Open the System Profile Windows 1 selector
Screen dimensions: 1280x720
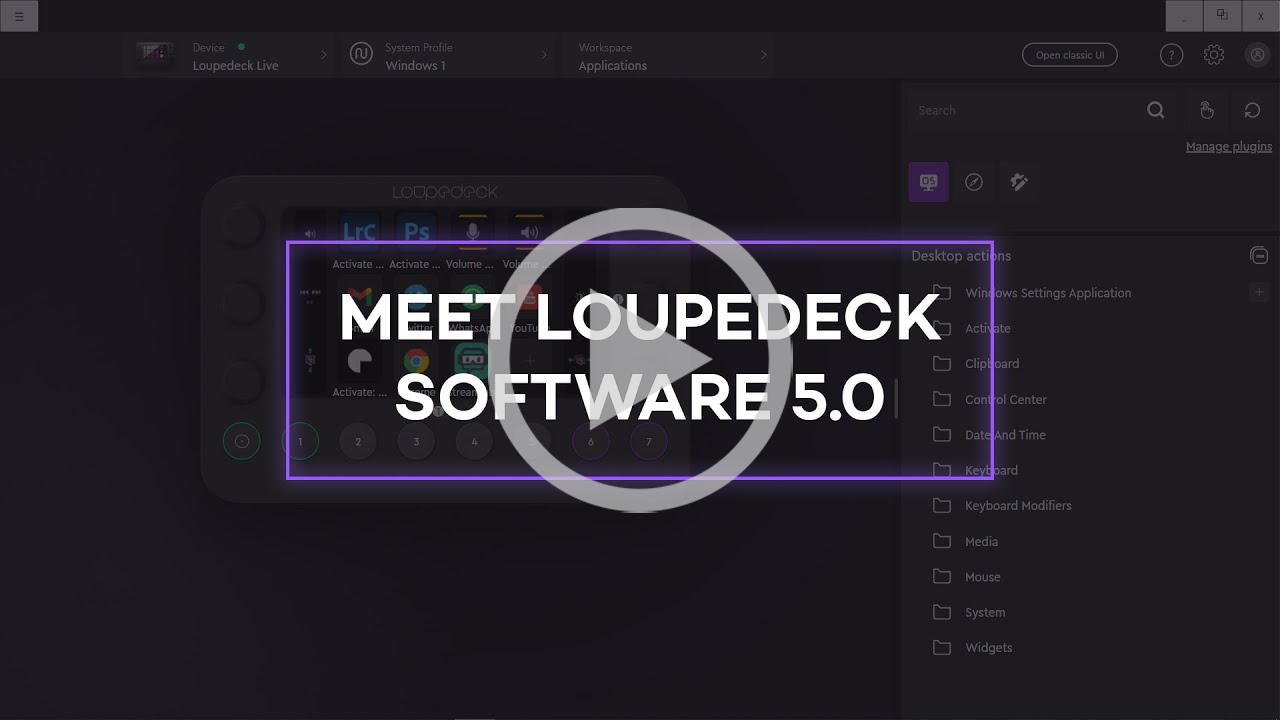pos(448,56)
